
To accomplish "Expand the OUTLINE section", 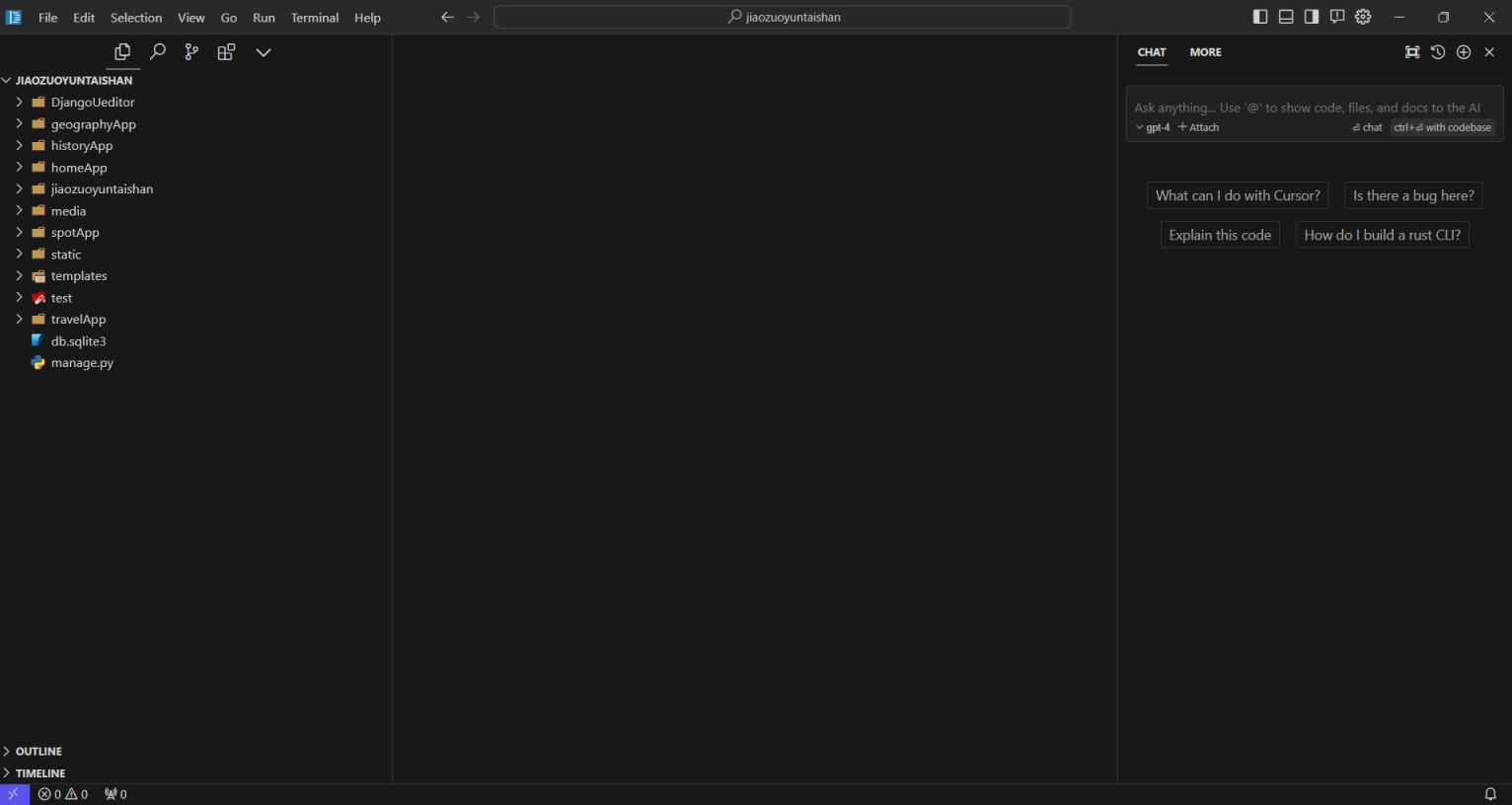I will pos(38,752).
